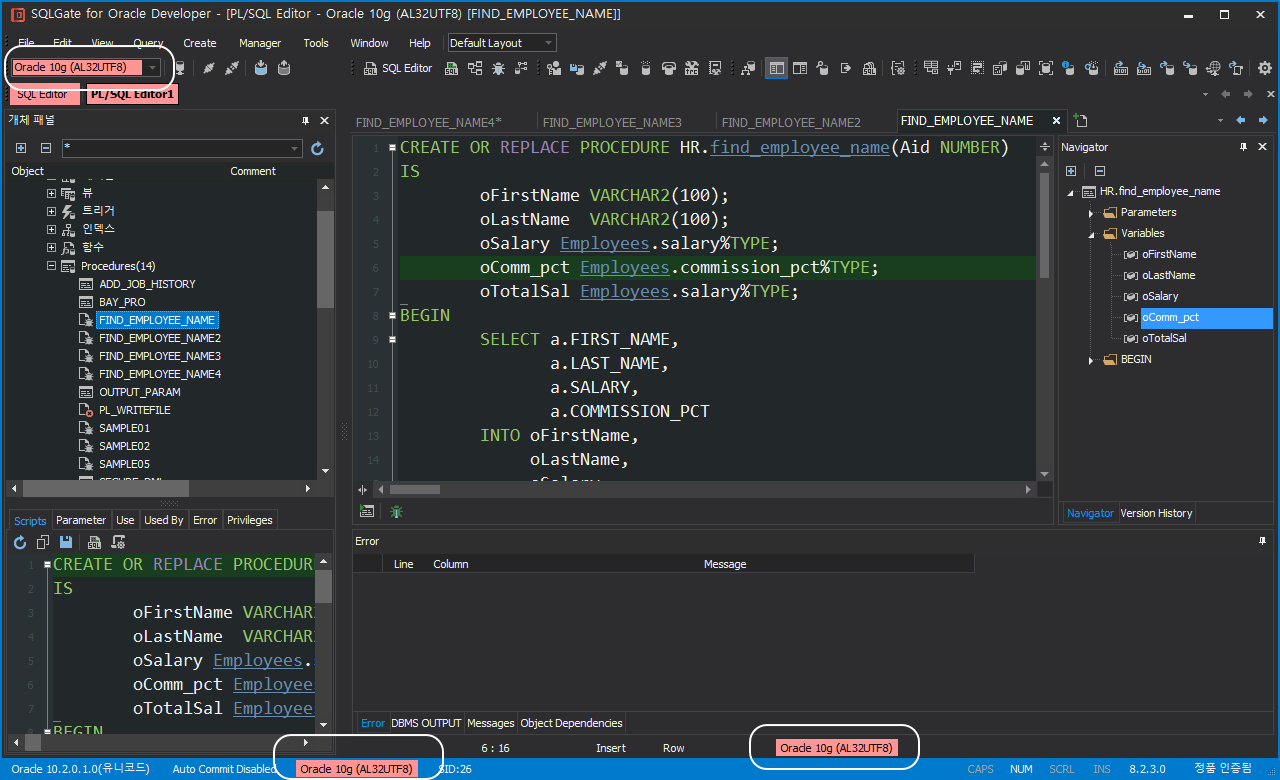Start debugging with the green bug icon
1280x780 pixels.
pyautogui.click(x=396, y=511)
